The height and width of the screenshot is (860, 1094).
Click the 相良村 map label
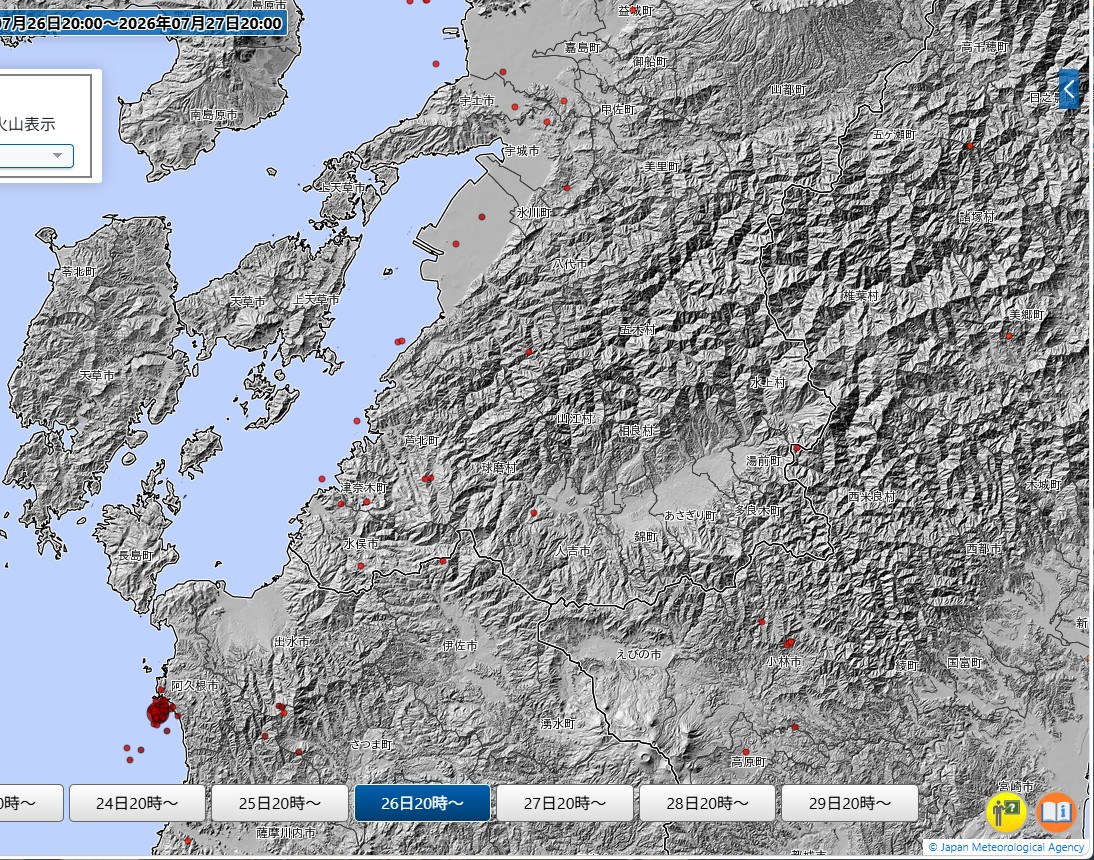coord(636,430)
